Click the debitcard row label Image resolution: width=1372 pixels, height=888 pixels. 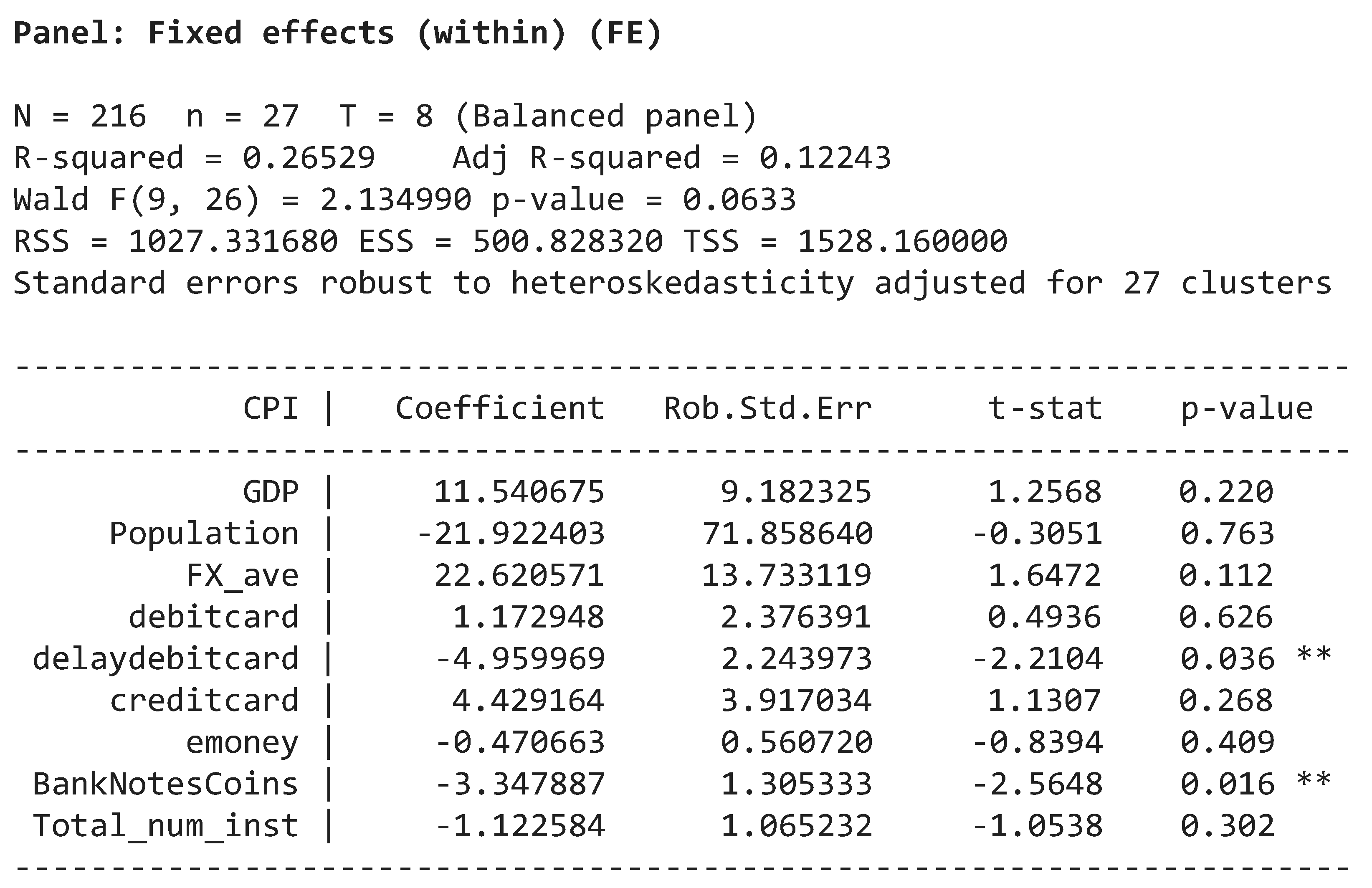pyautogui.click(x=214, y=617)
